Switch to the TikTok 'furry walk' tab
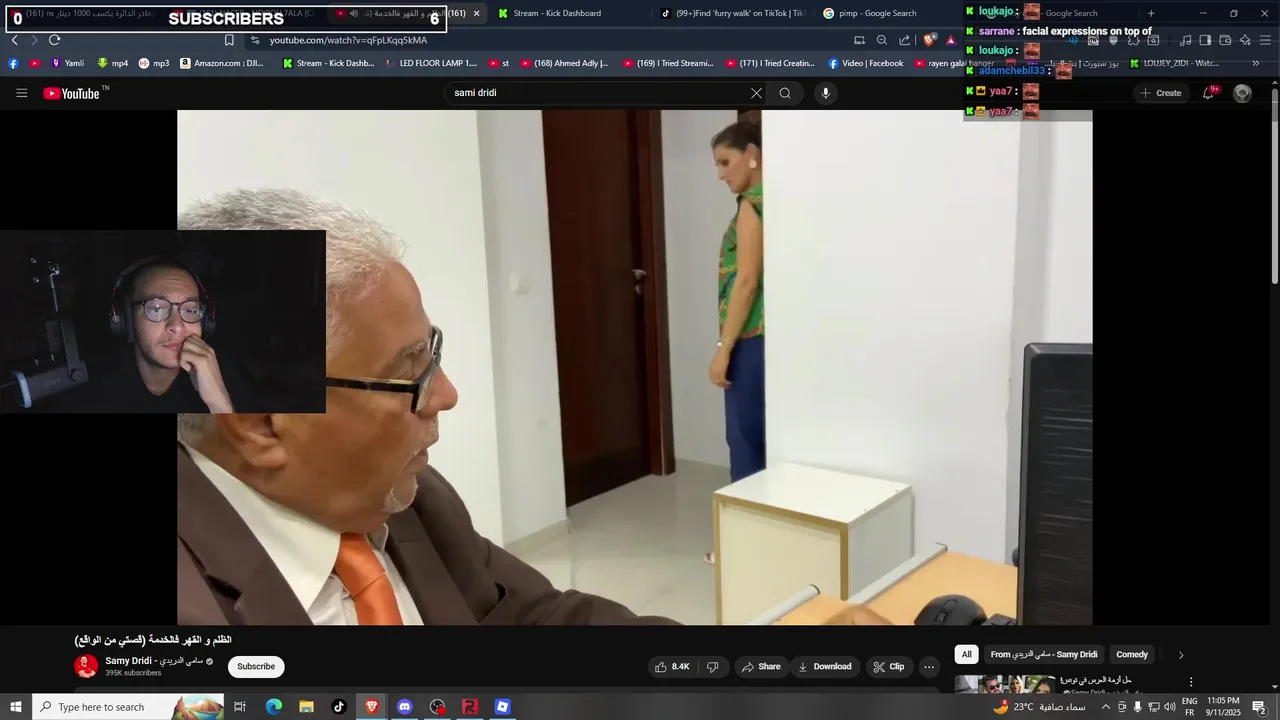This screenshot has width=1280, height=720. 732,13
